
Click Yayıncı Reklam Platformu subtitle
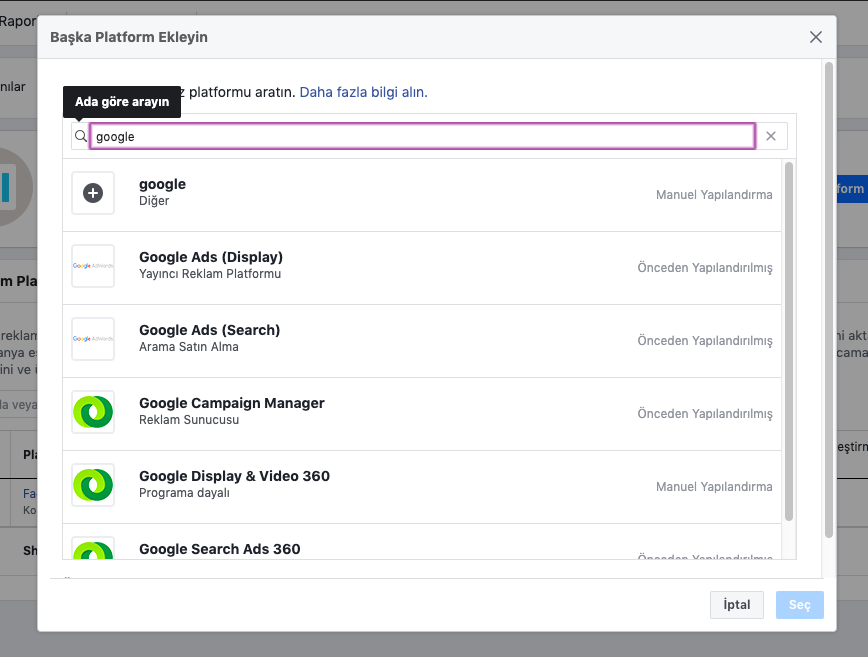(x=210, y=274)
